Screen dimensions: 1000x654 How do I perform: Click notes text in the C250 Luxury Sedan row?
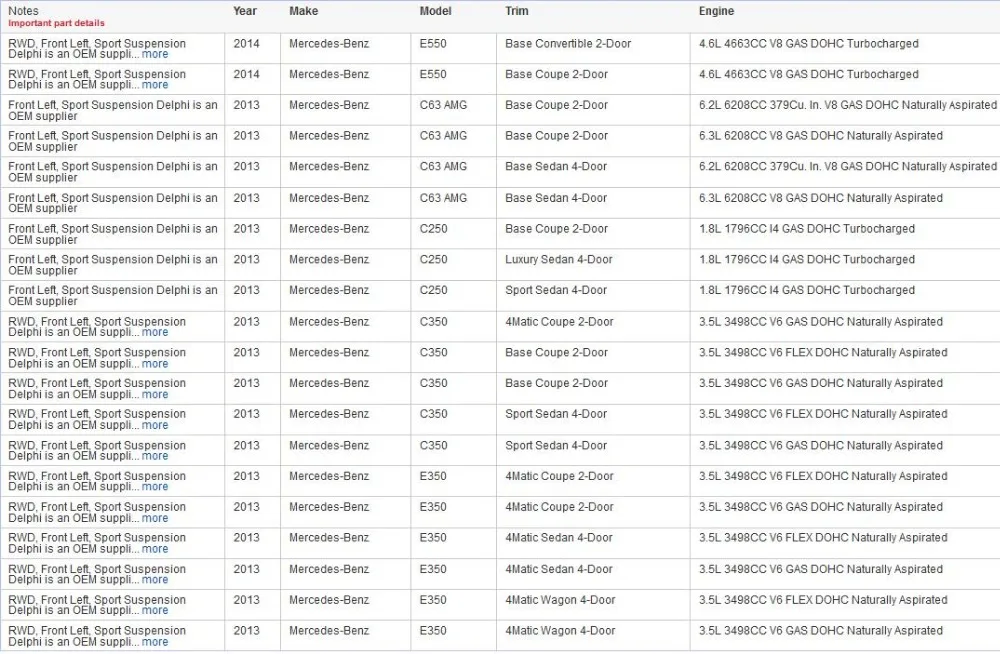tap(113, 265)
